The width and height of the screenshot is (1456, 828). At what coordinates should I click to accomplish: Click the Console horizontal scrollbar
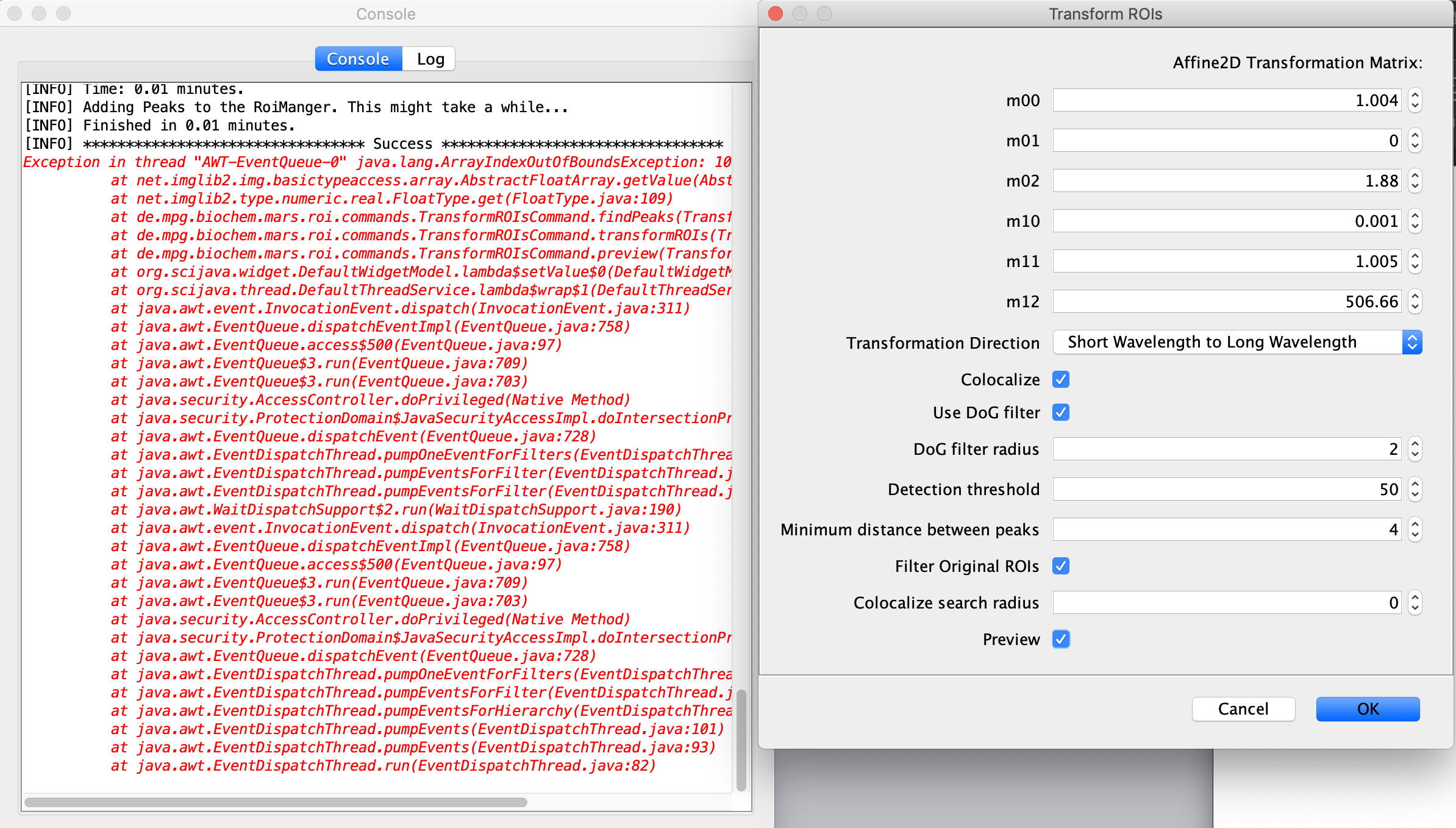276,802
